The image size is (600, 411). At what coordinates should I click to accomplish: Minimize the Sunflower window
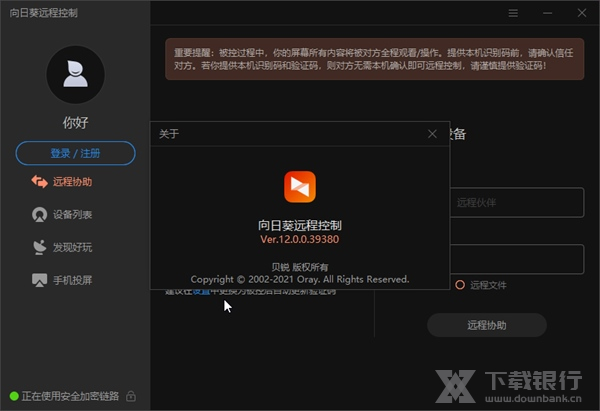547,14
